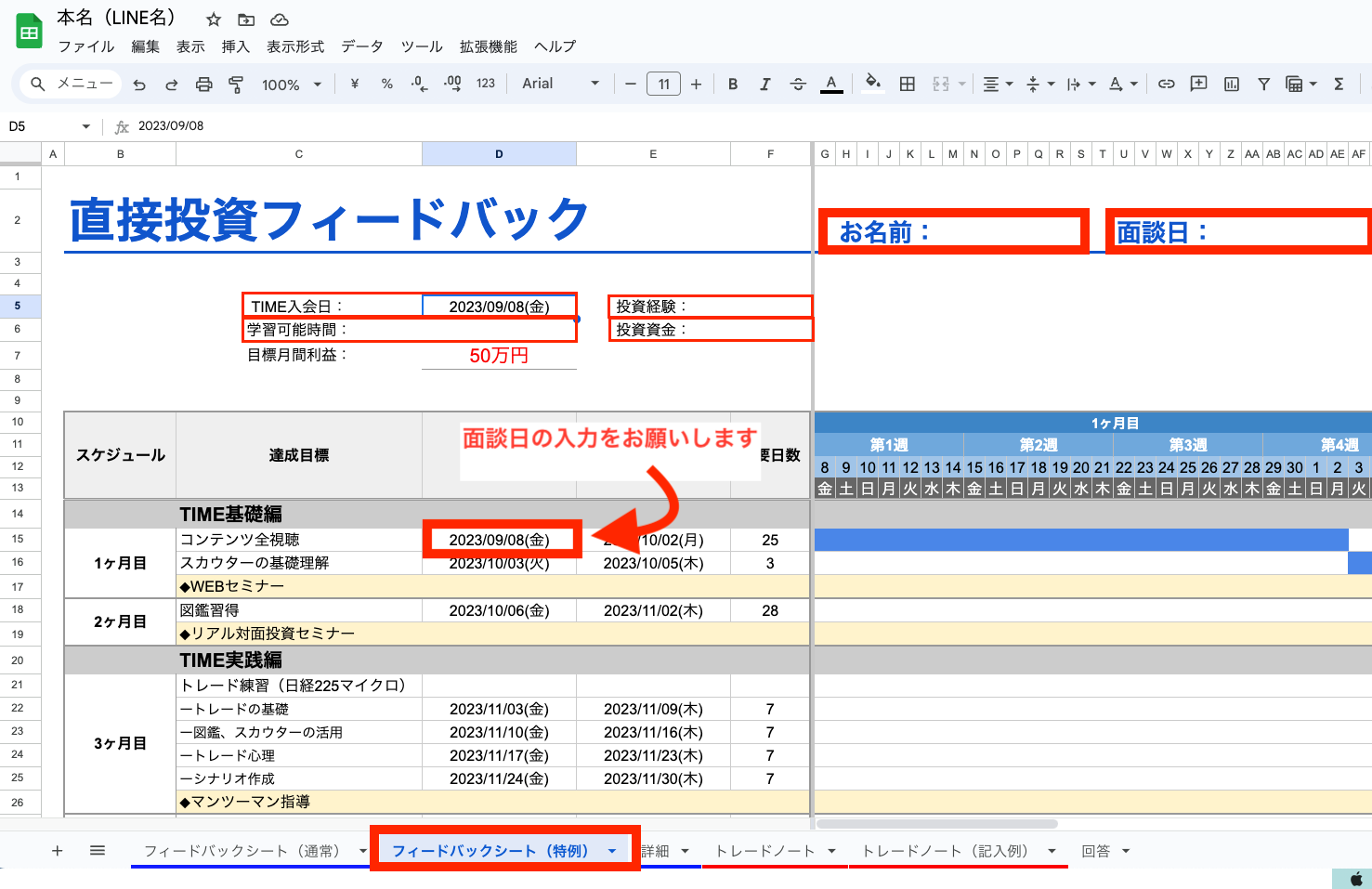Insert a link
Image resolution: width=1372 pixels, height=889 pixels.
pos(1166,84)
